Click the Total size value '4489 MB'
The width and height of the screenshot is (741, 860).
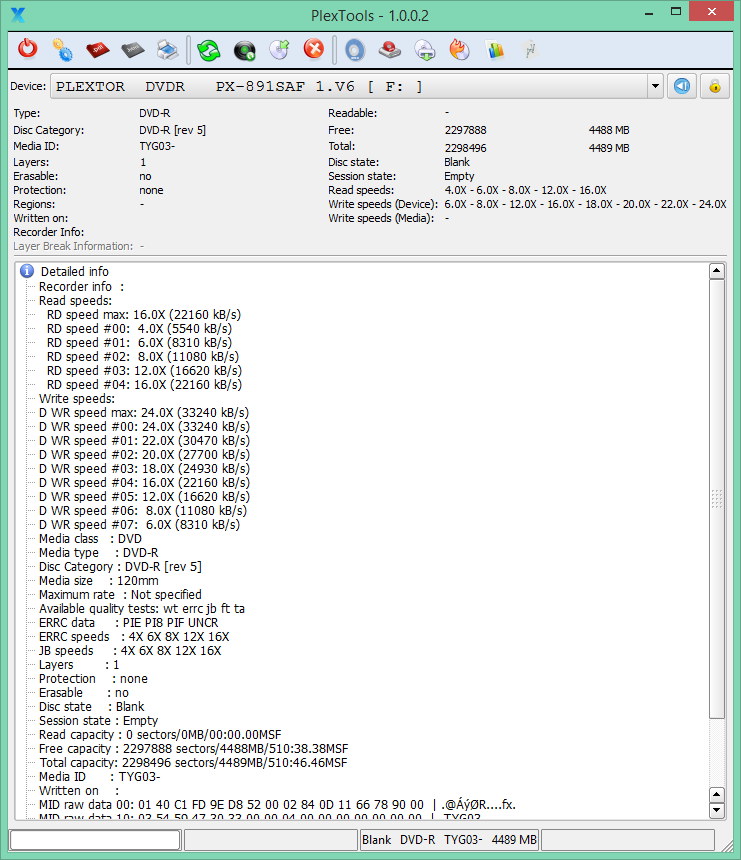pos(609,148)
